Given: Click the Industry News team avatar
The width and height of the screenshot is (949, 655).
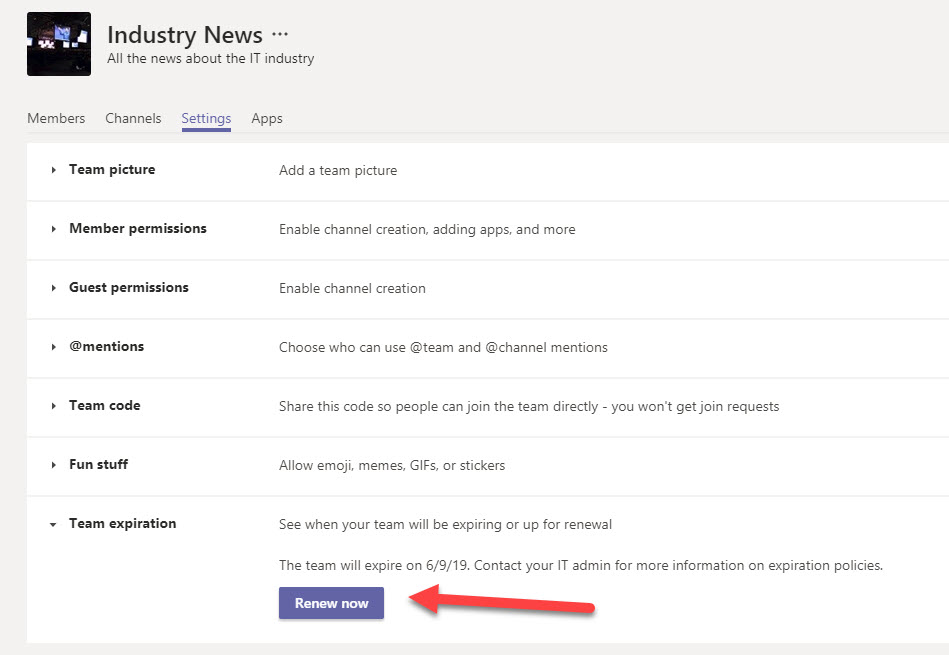Looking at the screenshot, I should 59,44.
